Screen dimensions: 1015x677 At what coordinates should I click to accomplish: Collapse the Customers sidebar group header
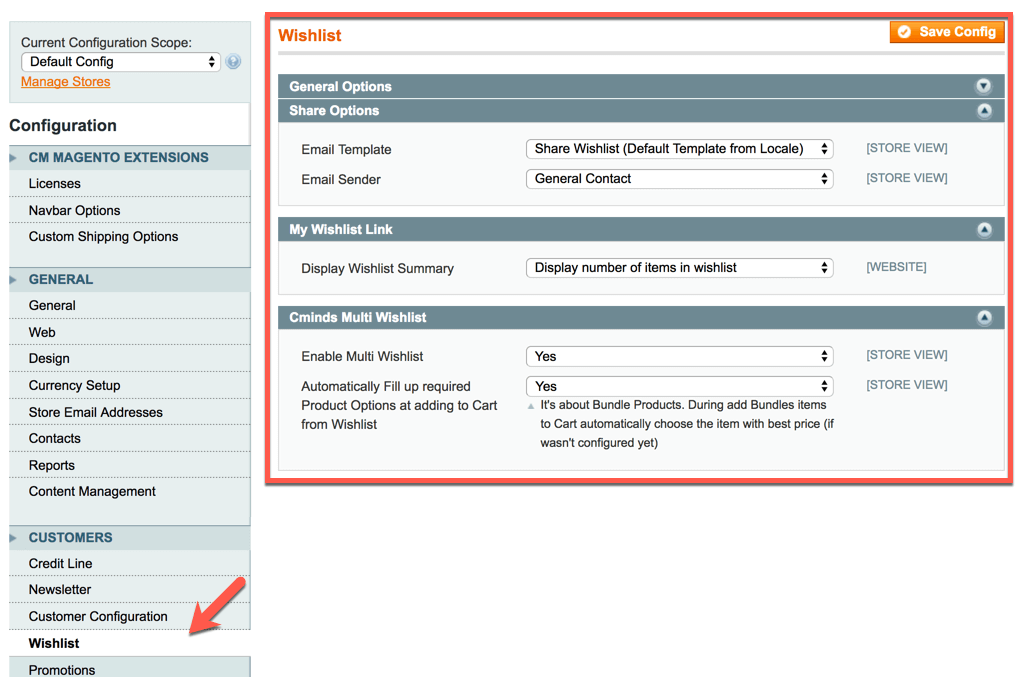70,538
